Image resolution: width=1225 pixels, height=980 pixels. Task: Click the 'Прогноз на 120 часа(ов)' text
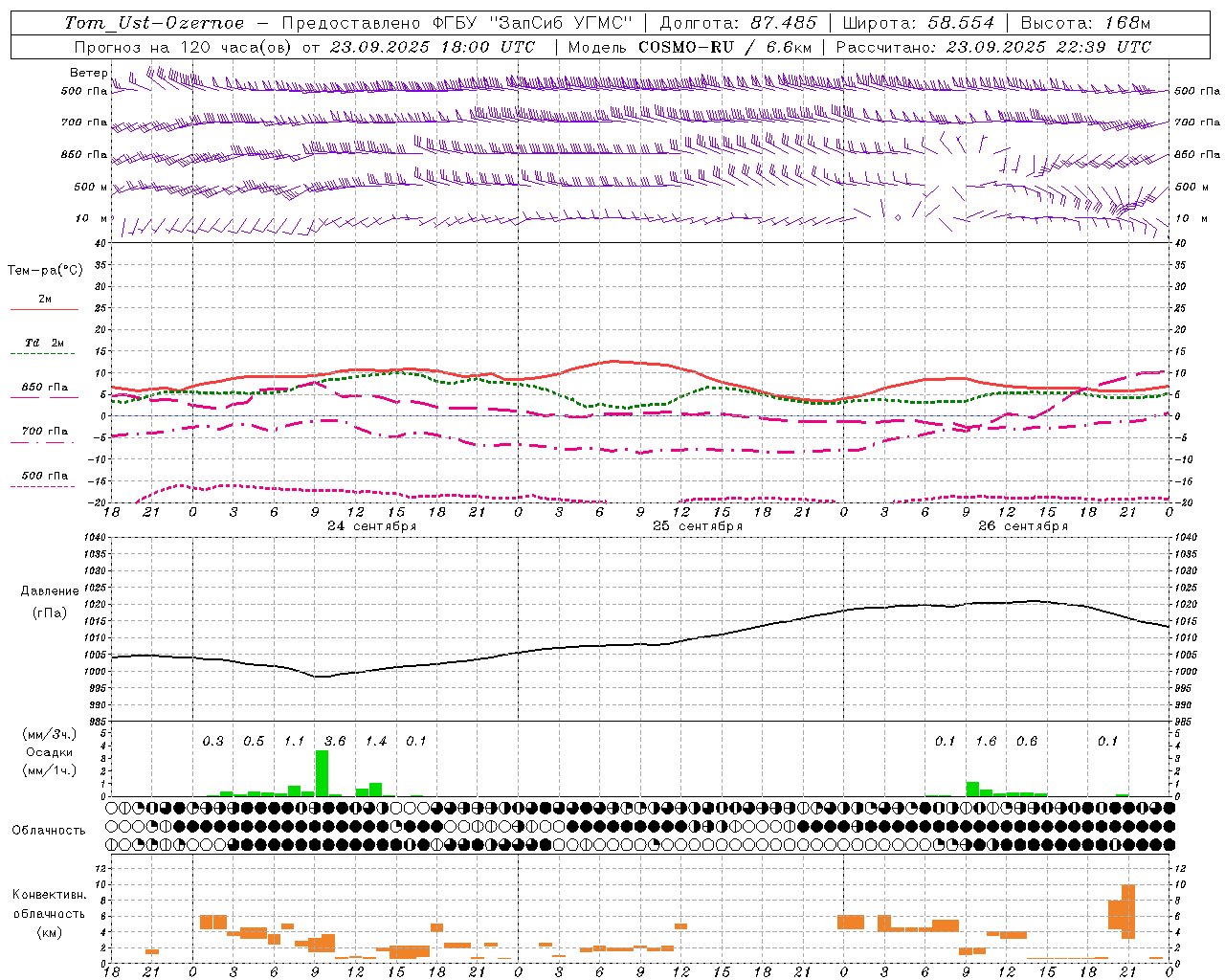(x=184, y=47)
